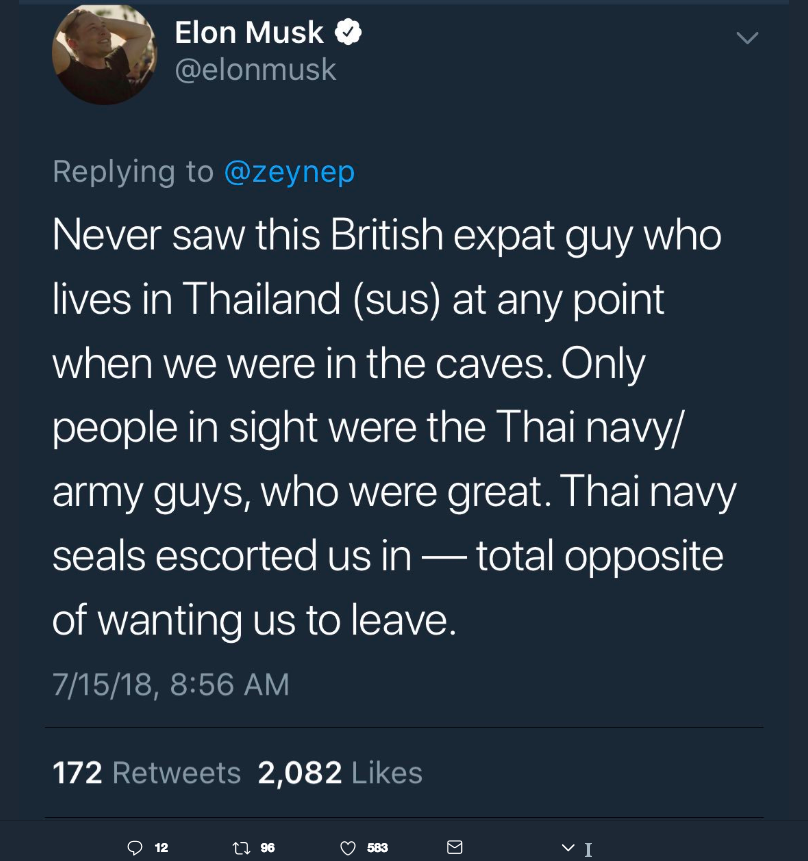
Task: View the 172 Retweets list
Action: coord(147,773)
